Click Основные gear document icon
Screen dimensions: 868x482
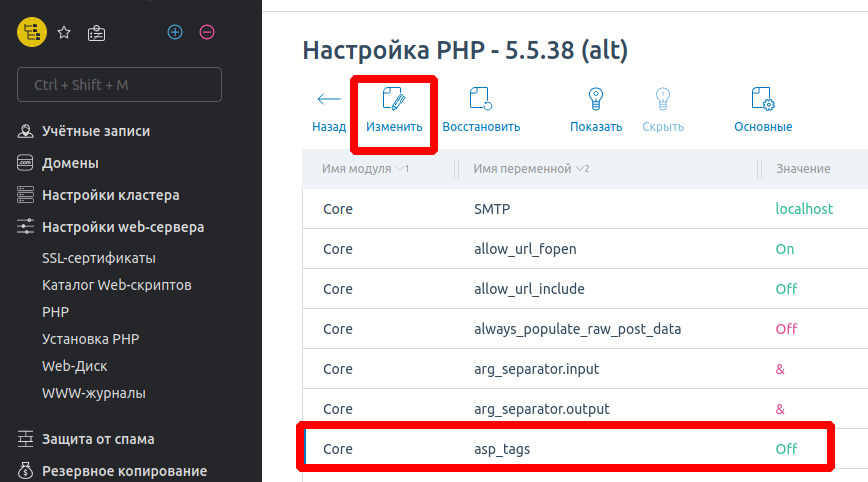click(x=763, y=99)
